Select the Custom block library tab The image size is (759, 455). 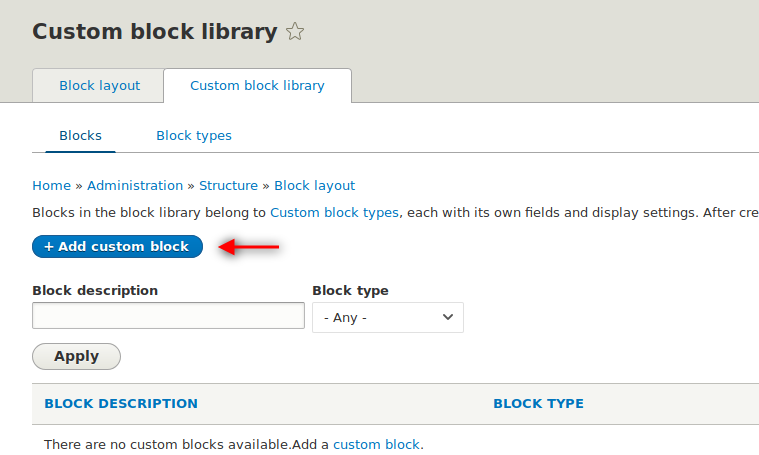pyautogui.click(x=257, y=86)
